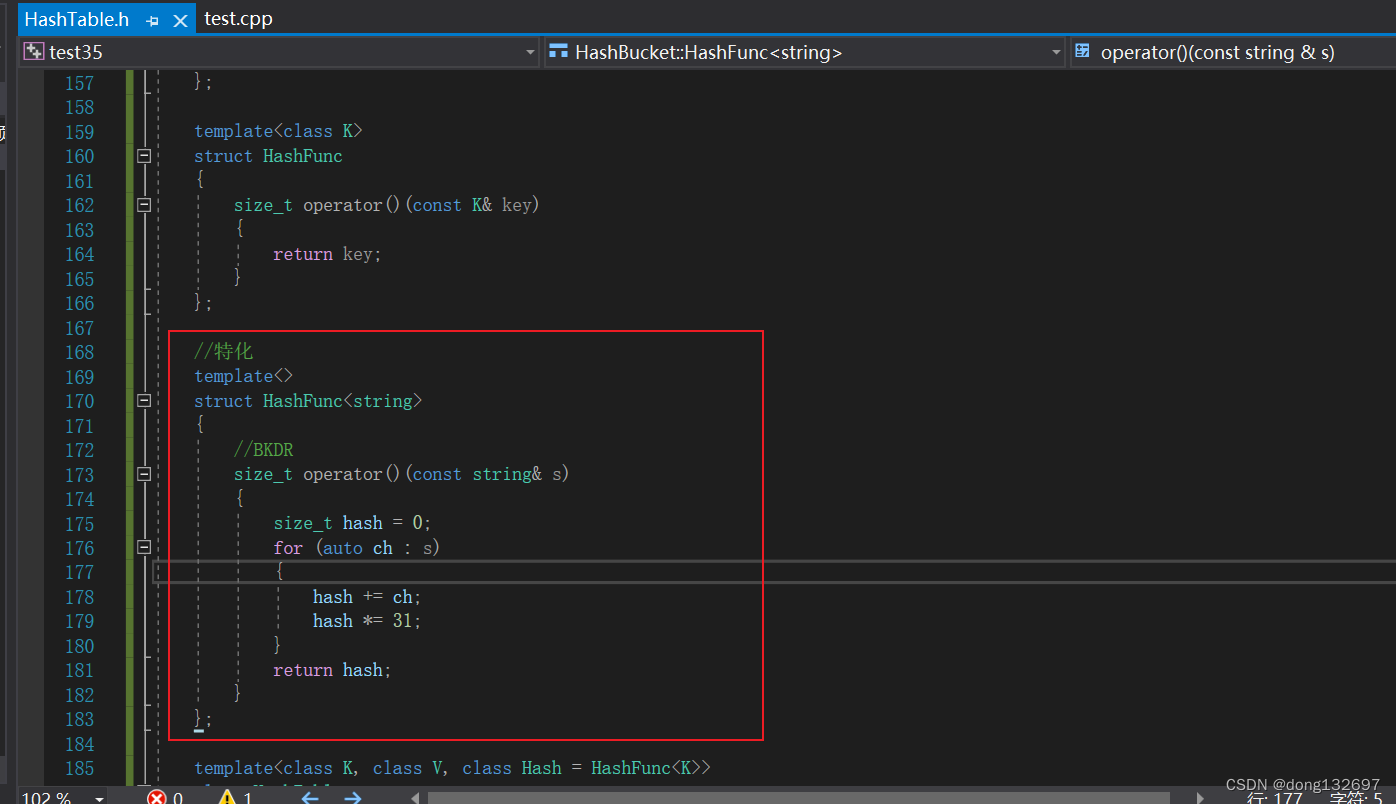Viewport: 1396px width, 804px height.
Task: Collapse struct HashFunc<string> at line 170
Action: point(144,401)
